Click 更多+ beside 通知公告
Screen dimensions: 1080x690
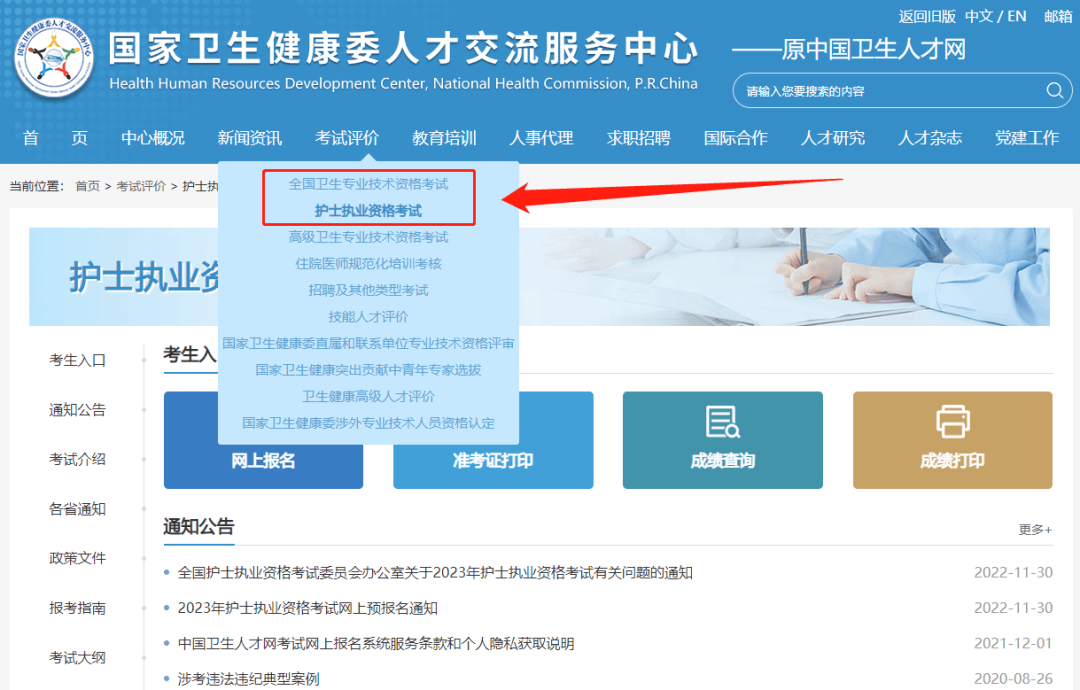1035,529
